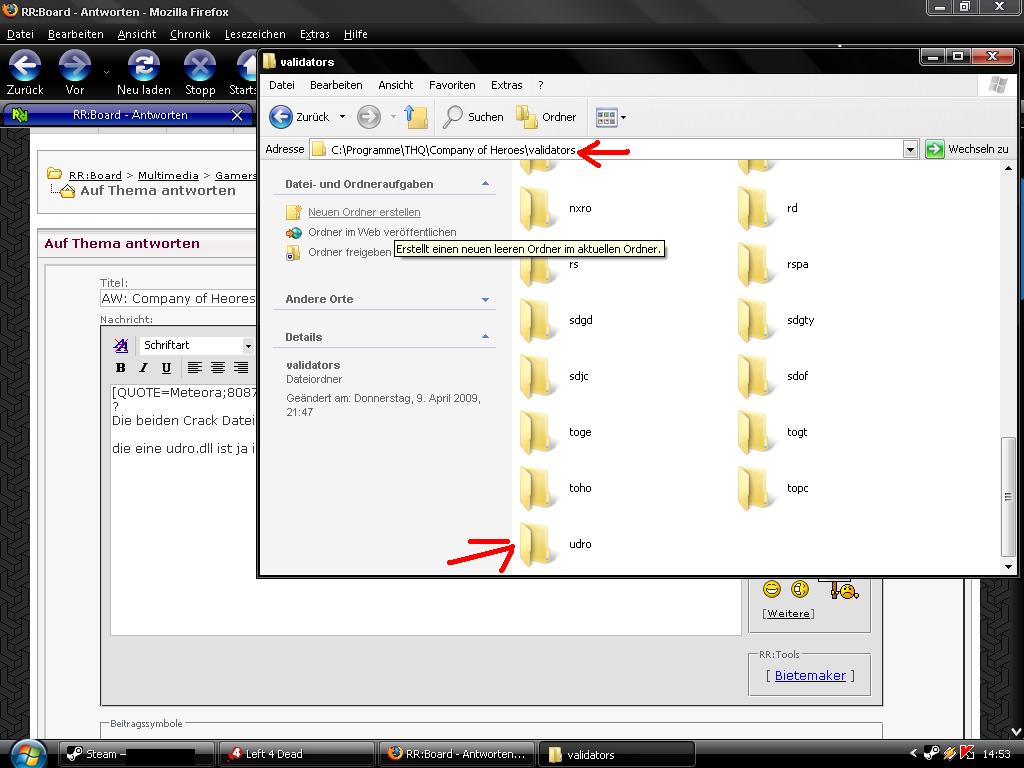Click Firefox Zurück back button
This screenshot has height=768, width=1024.
(x=25, y=73)
